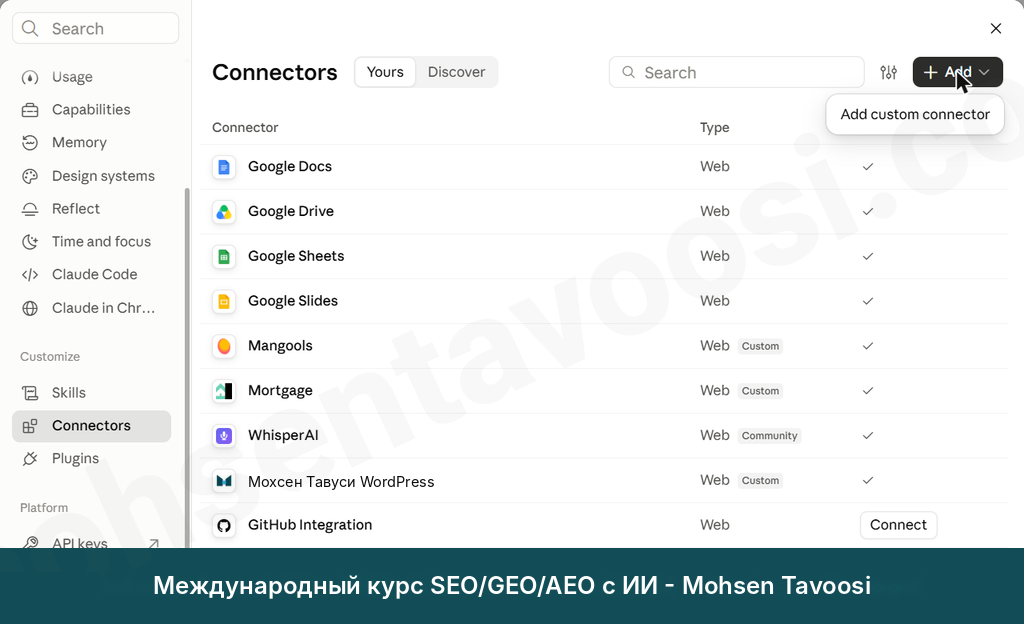Click the Google Docs connector icon
This screenshot has height=624, width=1024.
(224, 167)
